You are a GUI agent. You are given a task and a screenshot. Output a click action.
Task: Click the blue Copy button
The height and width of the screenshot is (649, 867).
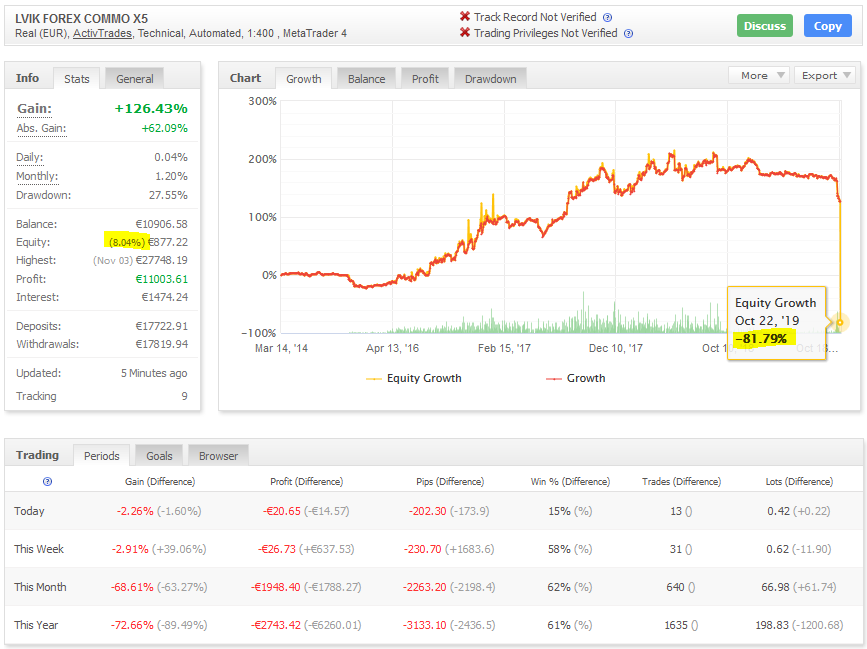tap(827, 26)
